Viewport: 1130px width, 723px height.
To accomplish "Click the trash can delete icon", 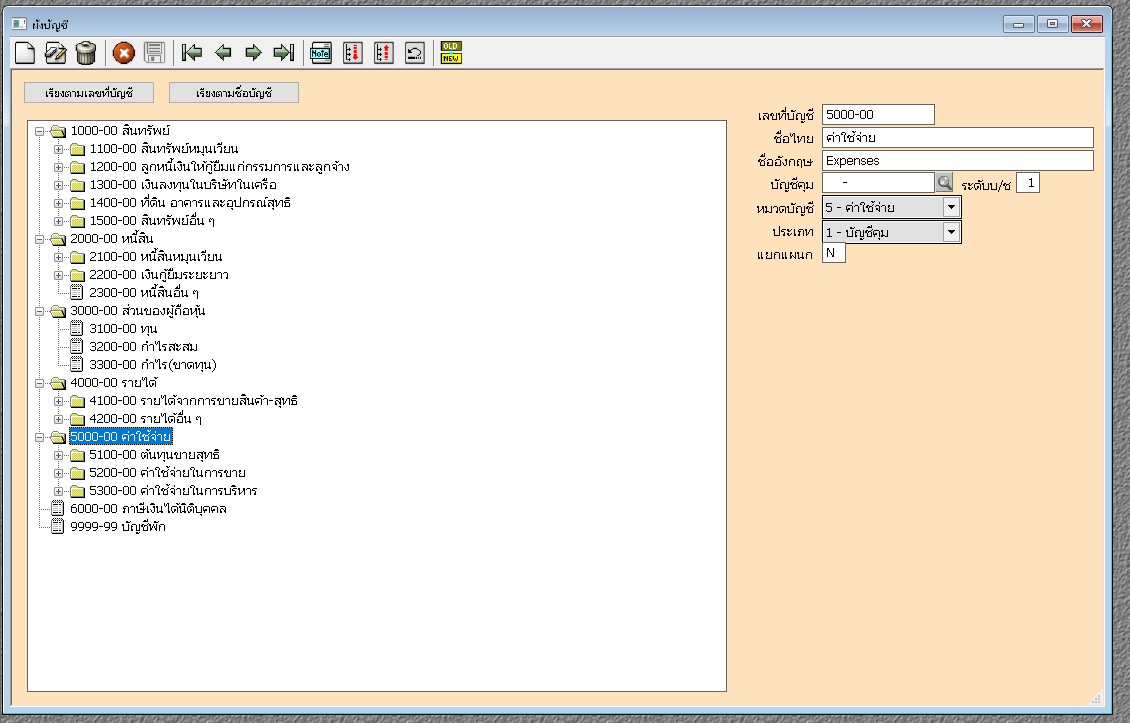I will 86,53.
